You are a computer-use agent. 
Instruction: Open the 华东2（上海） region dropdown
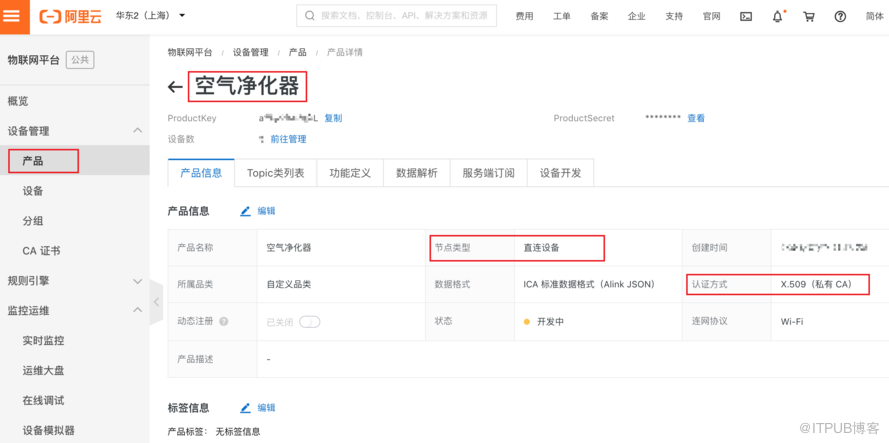click(x=151, y=16)
